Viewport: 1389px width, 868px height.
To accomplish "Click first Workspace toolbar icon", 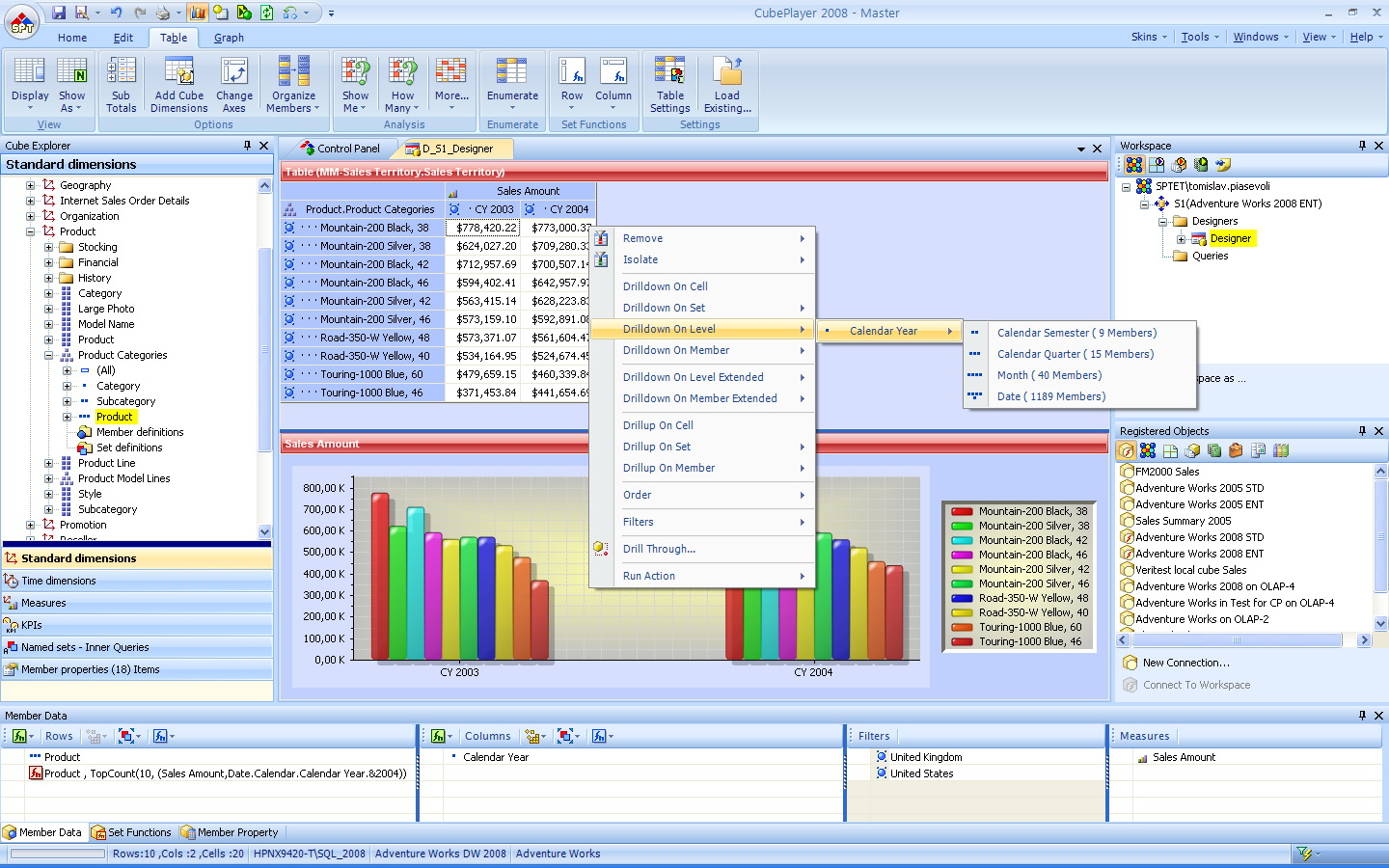I will pyautogui.click(x=1134, y=165).
